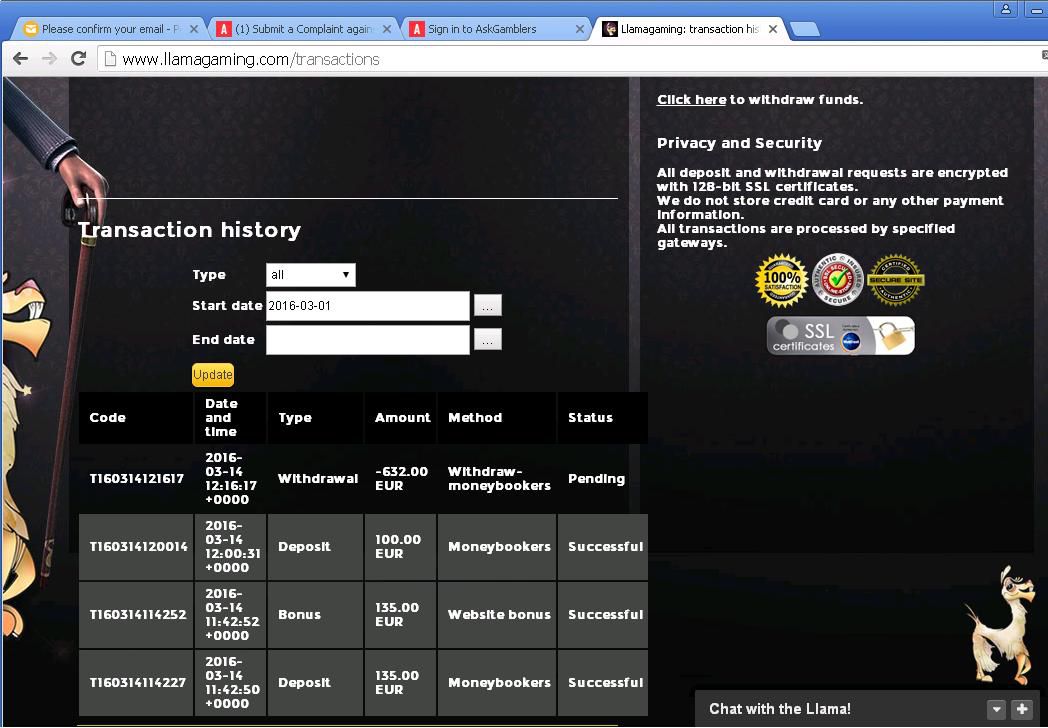The image size is (1048, 728).
Task: Click the SSL certificates padlock badge
Action: pyautogui.click(x=840, y=336)
